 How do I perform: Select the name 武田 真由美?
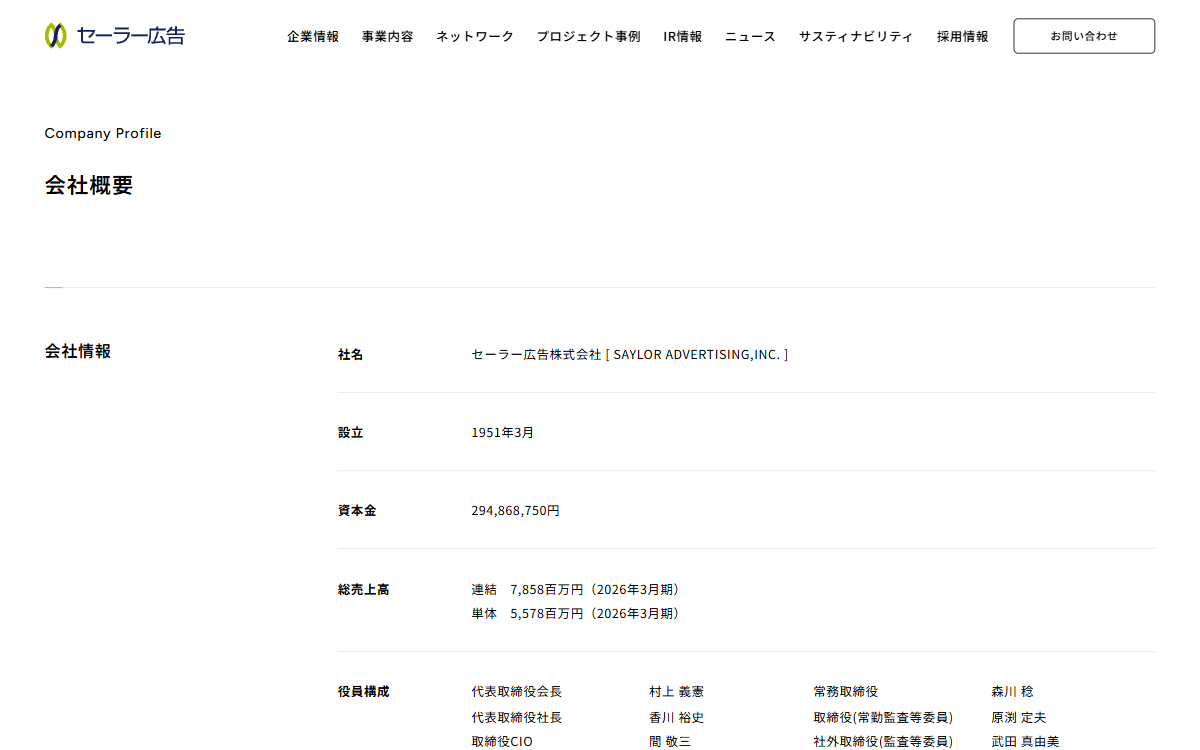pos(1025,742)
